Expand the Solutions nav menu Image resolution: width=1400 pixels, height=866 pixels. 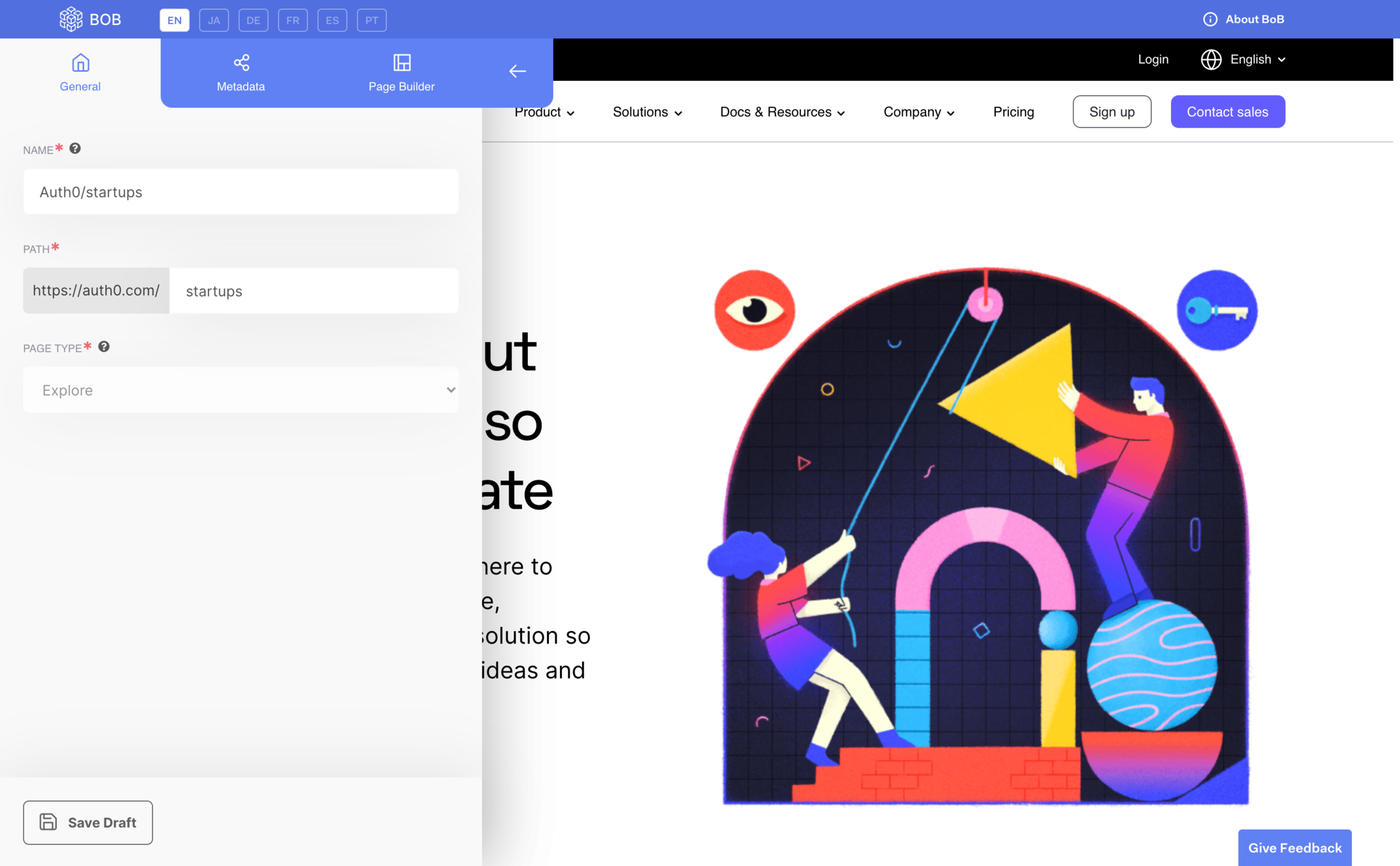(647, 112)
